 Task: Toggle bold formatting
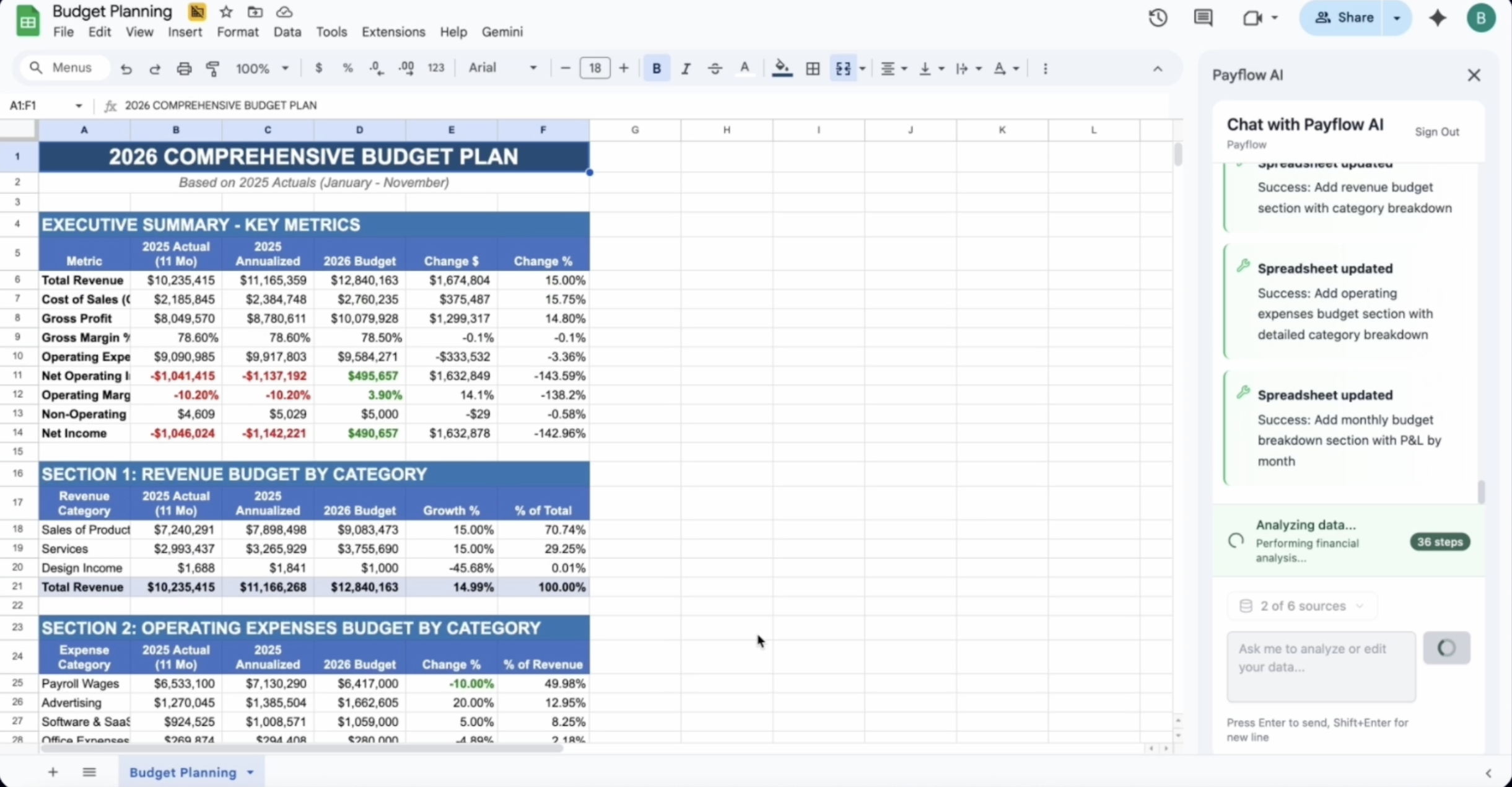(x=657, y=68)
